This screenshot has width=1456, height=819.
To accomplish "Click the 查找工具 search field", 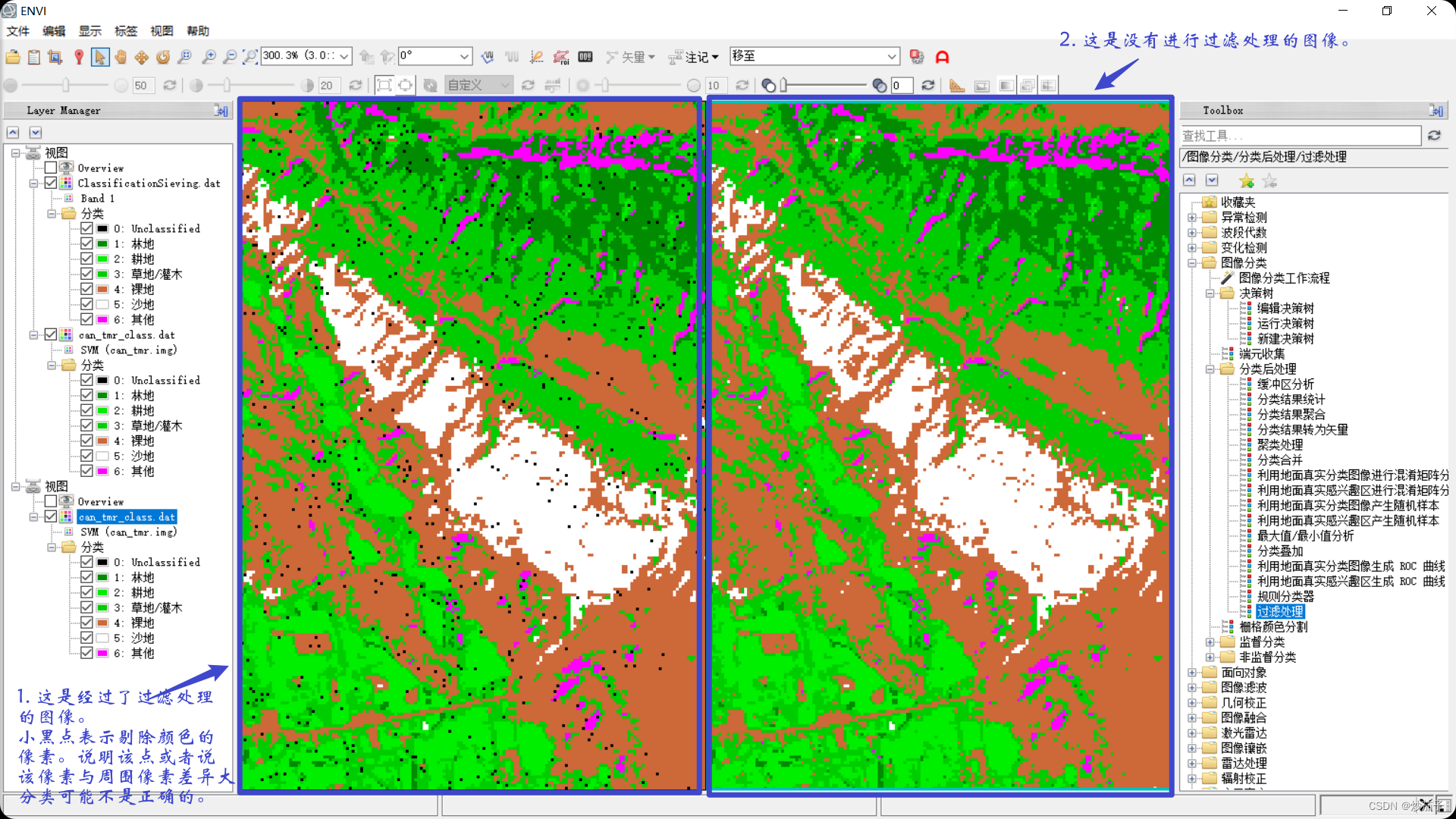I will 1300,136.
